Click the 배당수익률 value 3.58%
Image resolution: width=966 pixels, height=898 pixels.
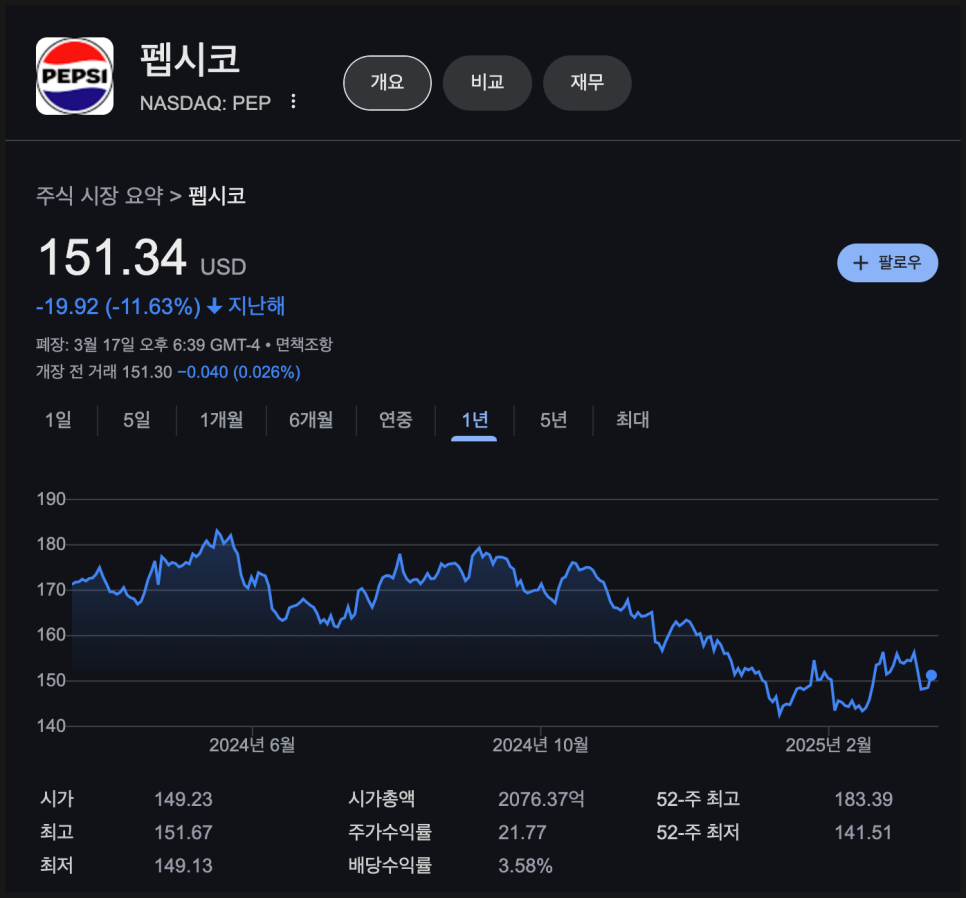[x=525, y=866]
